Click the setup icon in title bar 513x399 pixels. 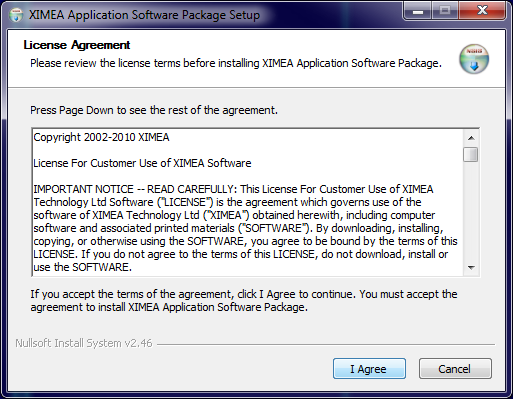16,15
